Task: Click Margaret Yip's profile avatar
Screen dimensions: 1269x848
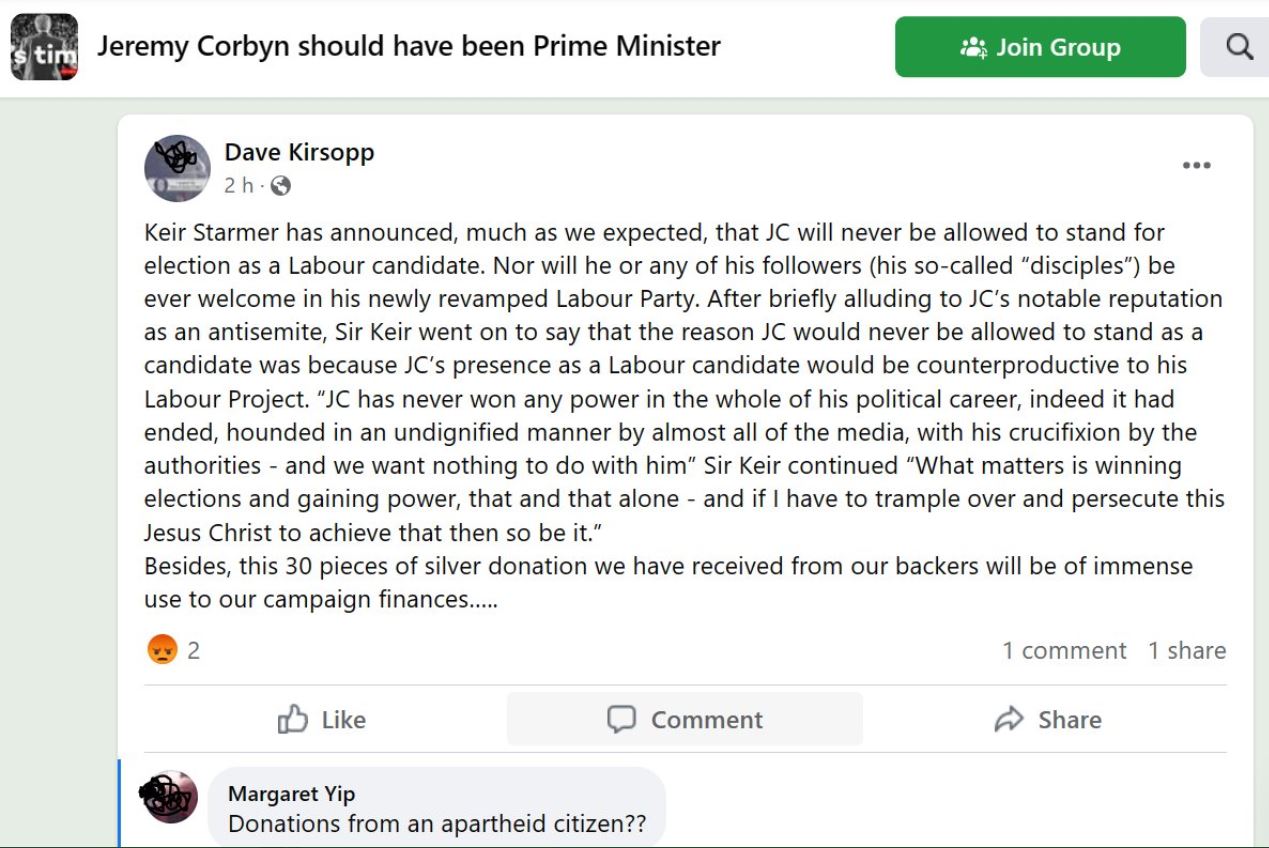Action: pos(170,797)
